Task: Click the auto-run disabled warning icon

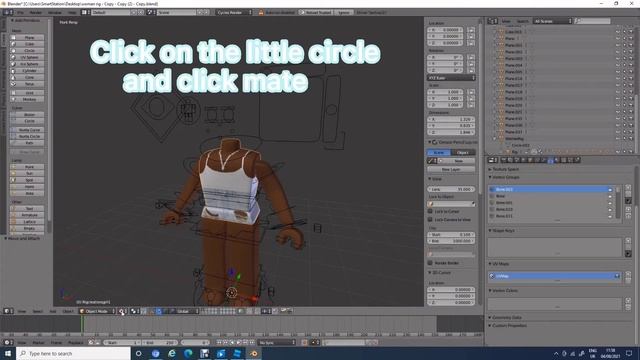Action: coord(261,12)
